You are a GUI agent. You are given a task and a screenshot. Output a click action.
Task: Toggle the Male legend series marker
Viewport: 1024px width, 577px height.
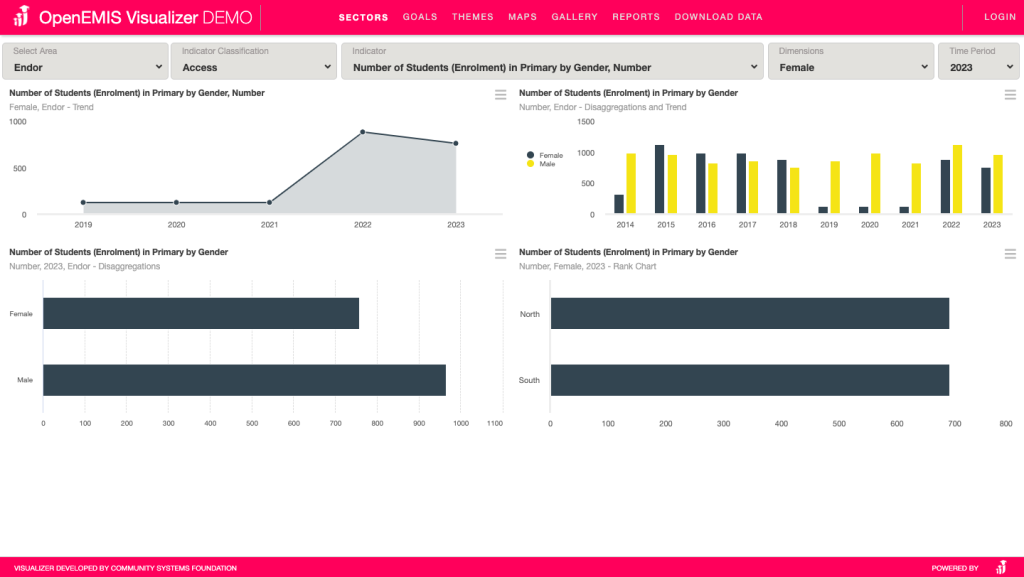(531, 164)
